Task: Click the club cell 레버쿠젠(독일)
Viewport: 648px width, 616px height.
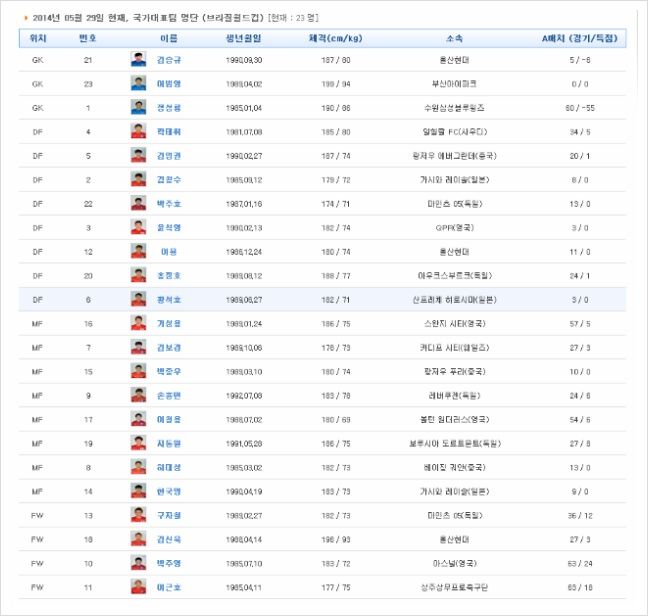Action: tap(454, 395)
